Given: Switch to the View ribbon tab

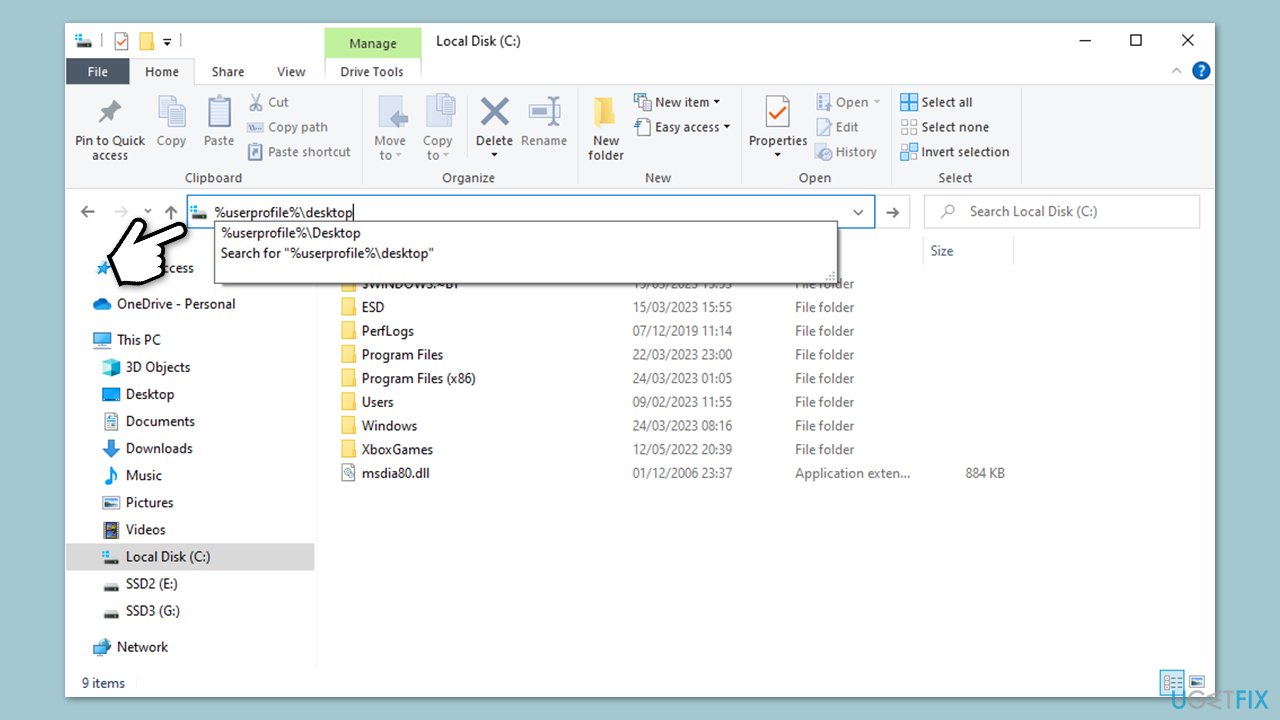Looking at the screenshot, I should (291, 71).
